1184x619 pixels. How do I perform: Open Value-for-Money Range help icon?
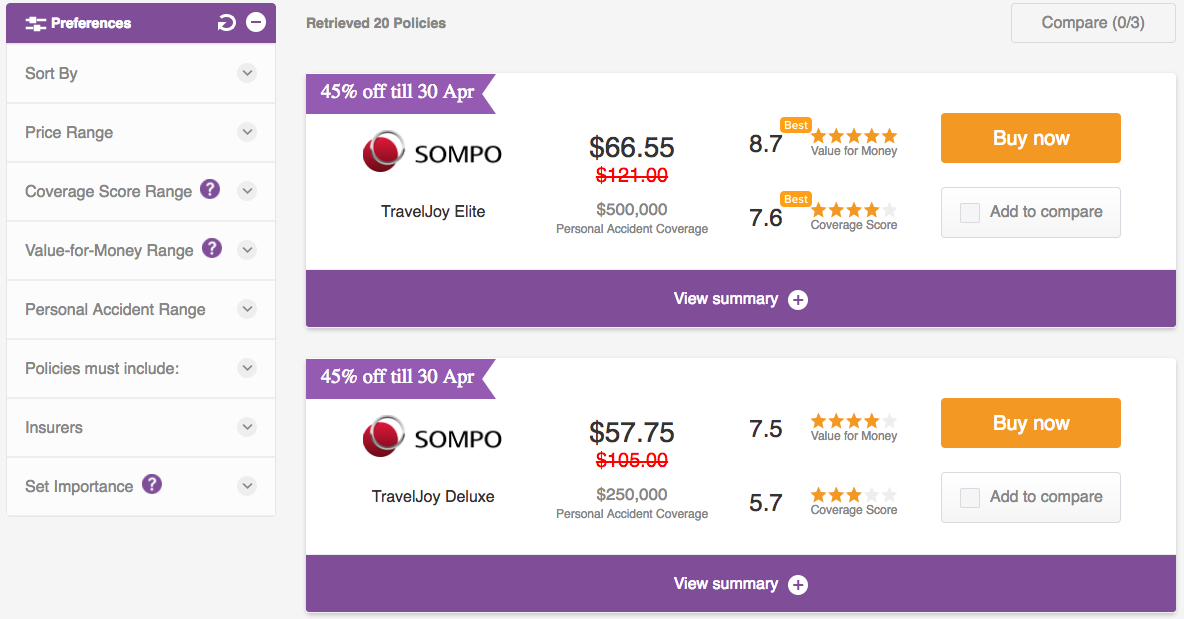pos(212,248)
